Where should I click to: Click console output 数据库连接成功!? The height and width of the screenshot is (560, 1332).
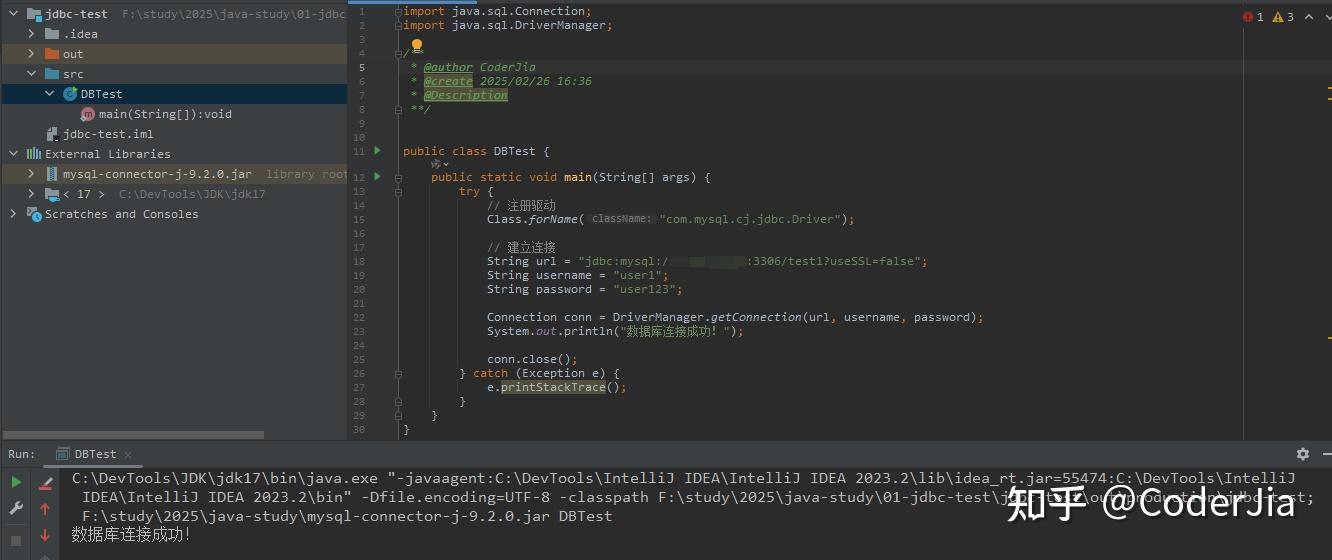click(131, 535)
